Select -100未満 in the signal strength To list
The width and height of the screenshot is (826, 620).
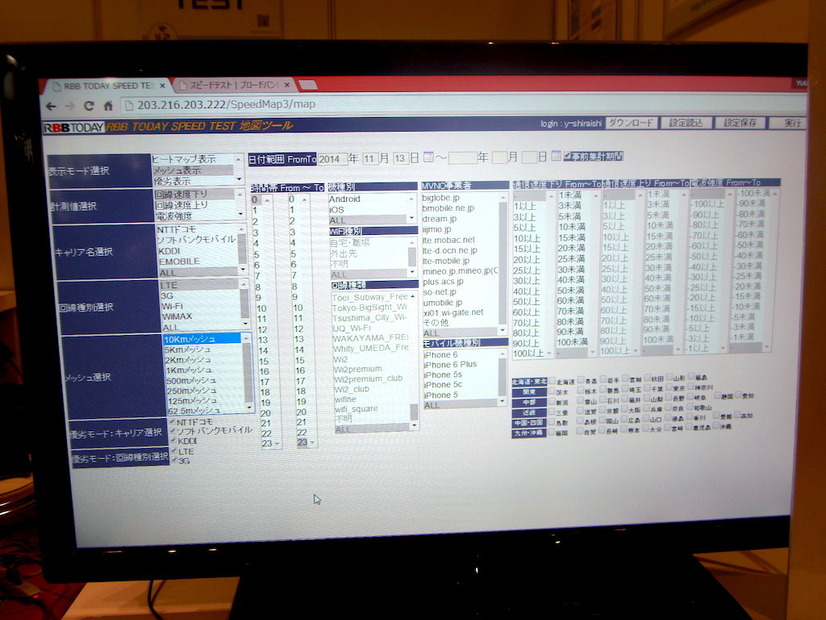pyautogui.click(x=753, y=193)
